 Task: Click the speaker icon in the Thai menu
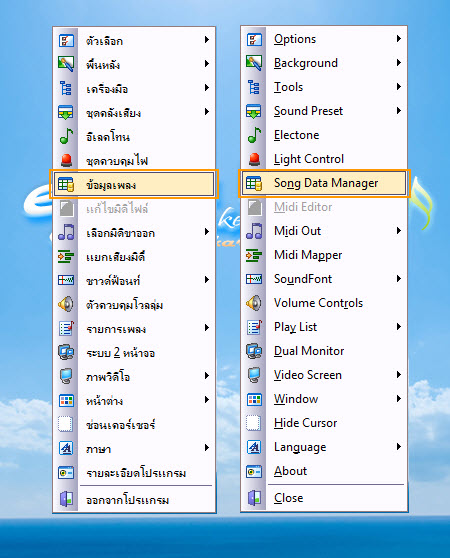pyautogui.click(x=66, y=304)
